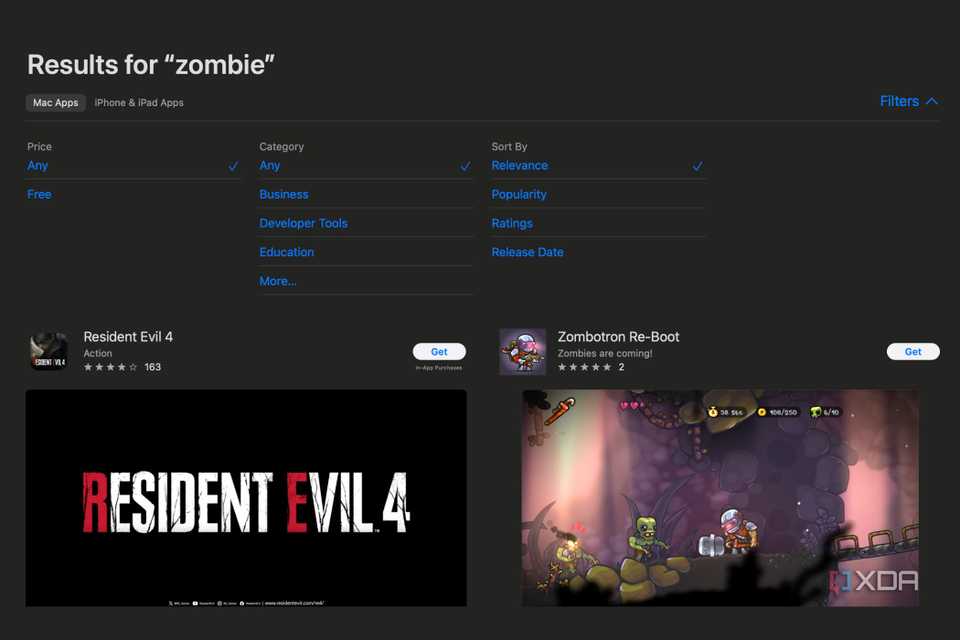The image size is (960, 640).
Task: Get the Resident Evil 4 app
Action: [439, 352]
